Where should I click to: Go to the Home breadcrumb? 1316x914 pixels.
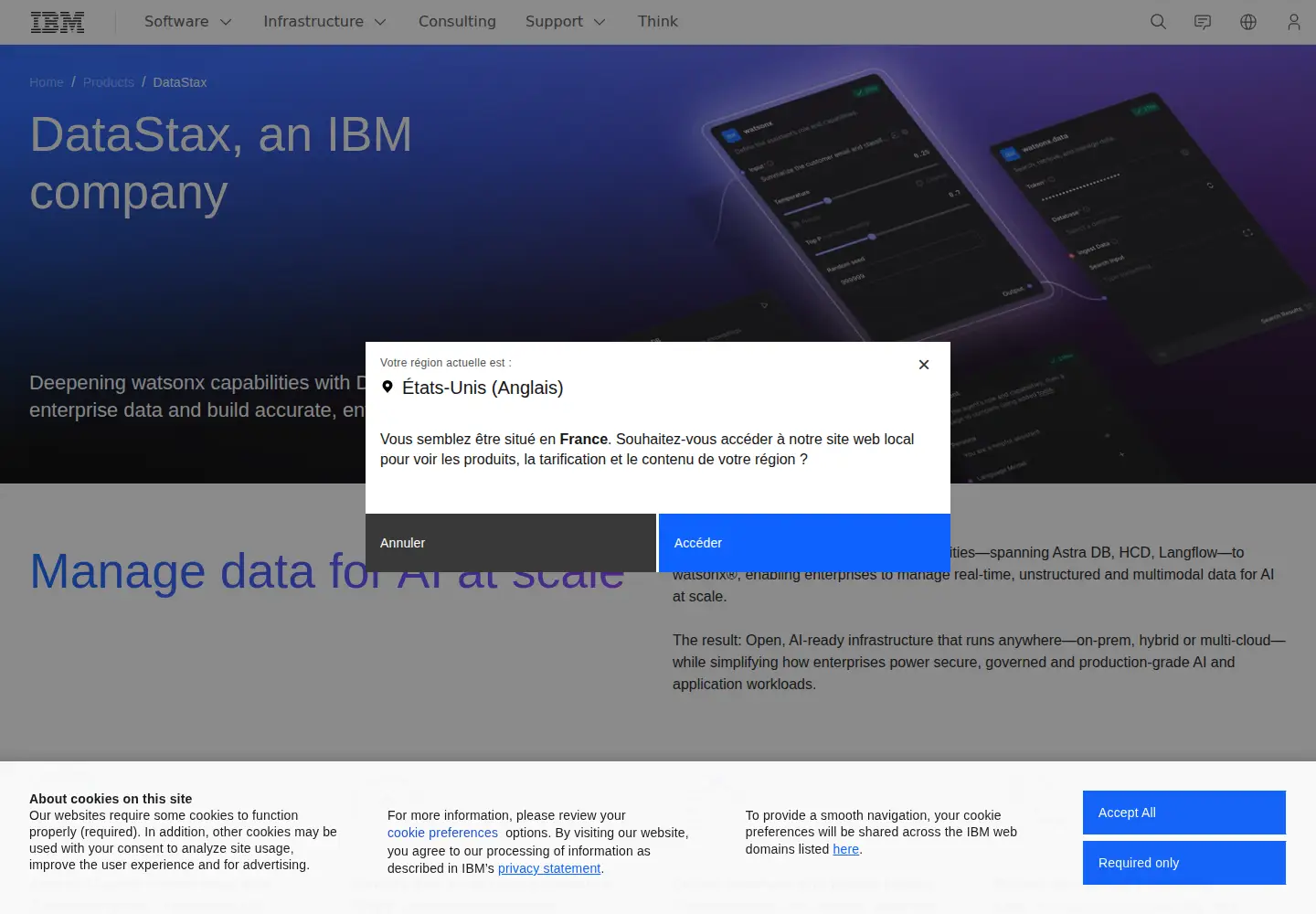pos(47,82)
